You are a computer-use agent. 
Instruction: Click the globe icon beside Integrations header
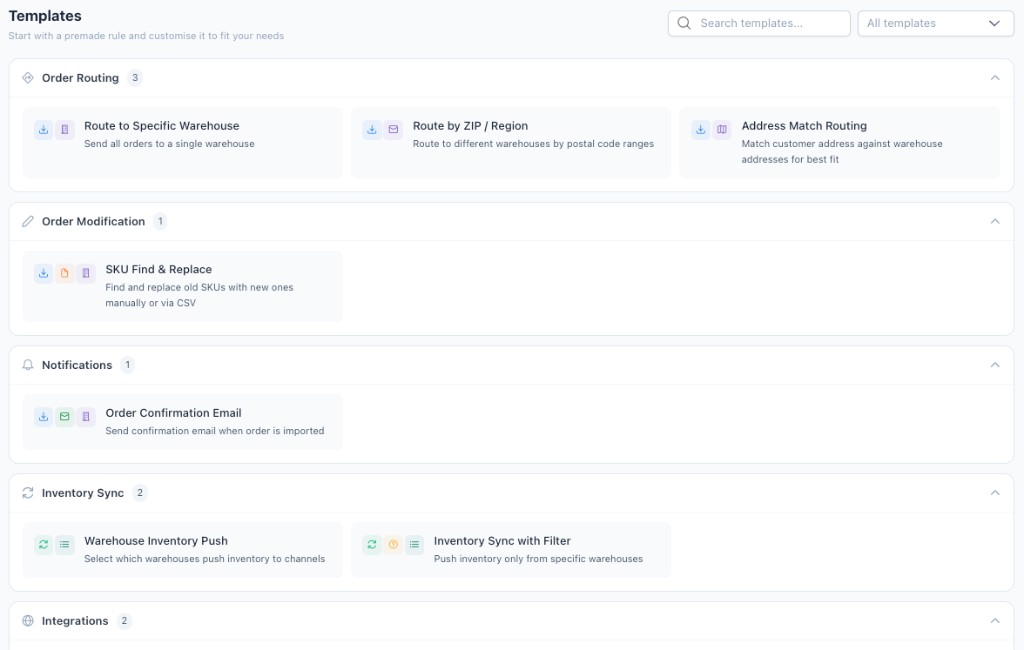point(27,620)
